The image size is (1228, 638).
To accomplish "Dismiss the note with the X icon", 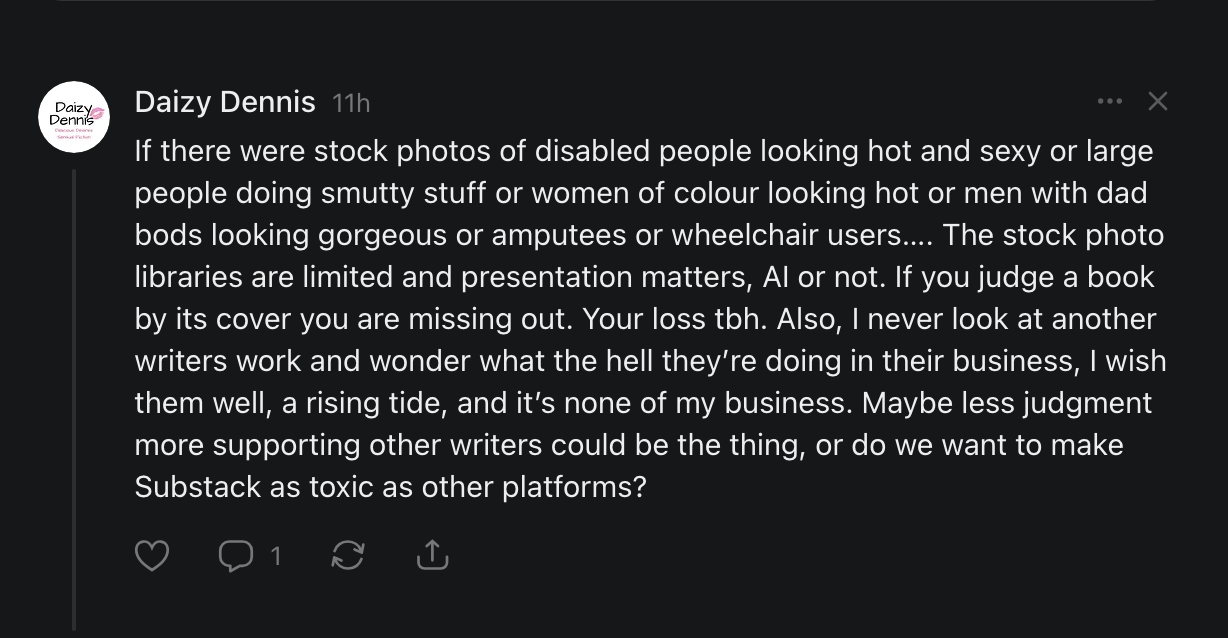I will 1157,101.
